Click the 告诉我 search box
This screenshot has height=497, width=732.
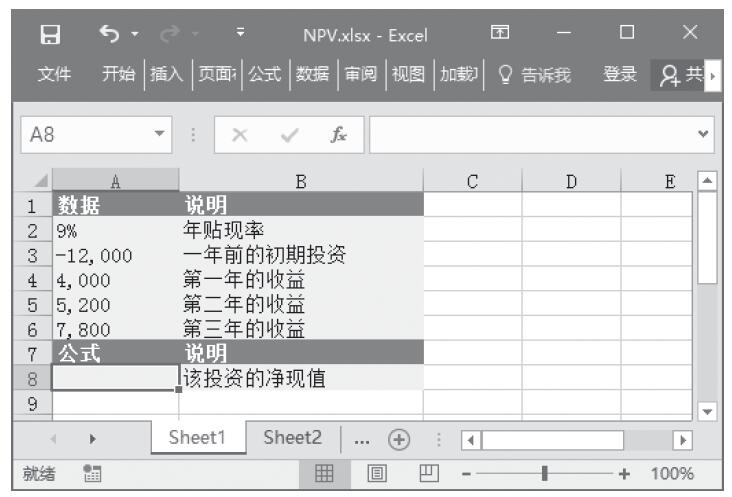(537, 74)
